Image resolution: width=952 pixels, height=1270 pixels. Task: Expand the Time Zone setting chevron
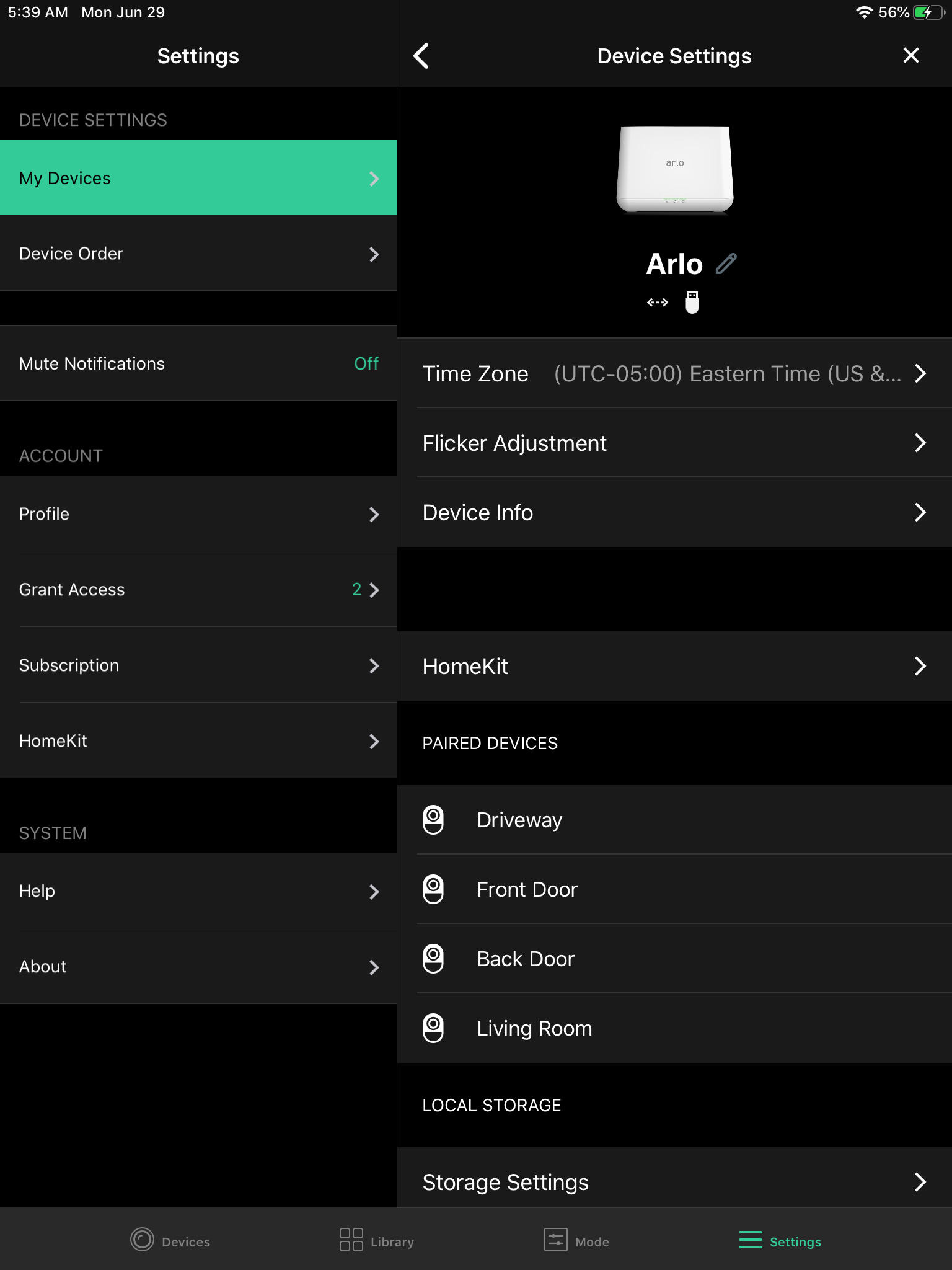(x=920, y=373)
